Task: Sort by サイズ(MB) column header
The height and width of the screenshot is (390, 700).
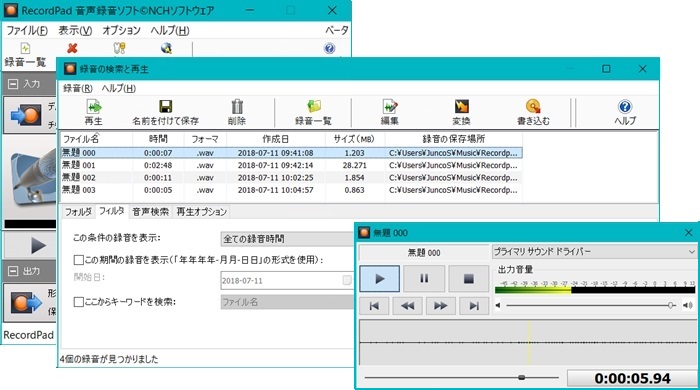Action: (x=354, y=139)
